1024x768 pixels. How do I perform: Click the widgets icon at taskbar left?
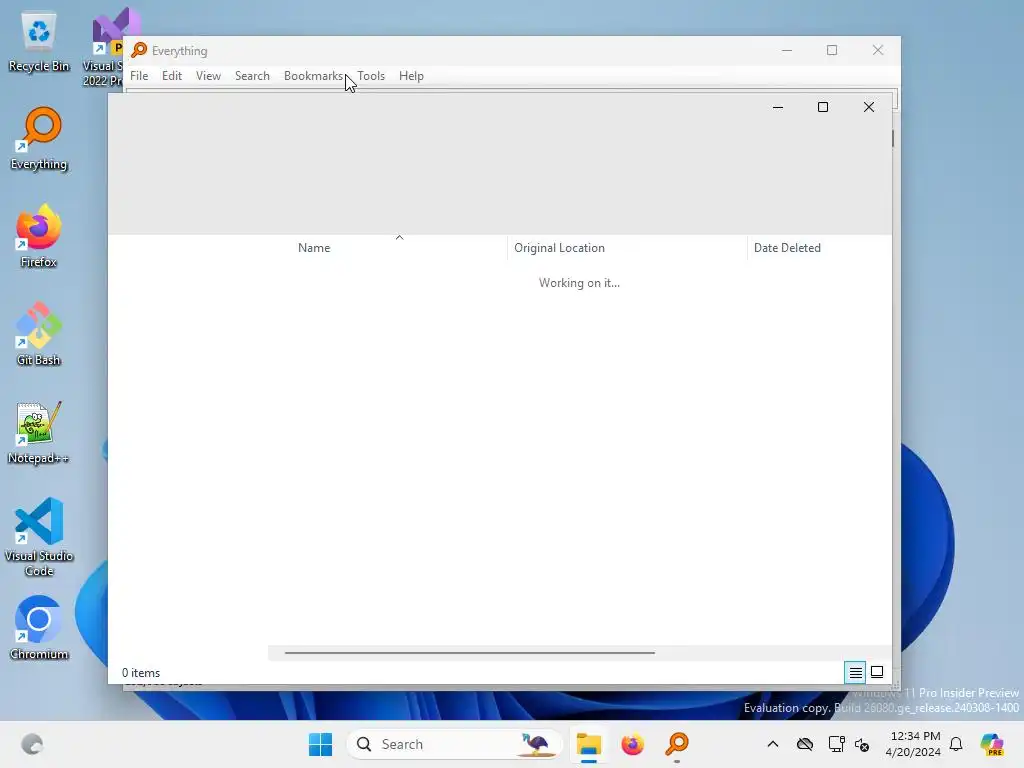[31, 744]
